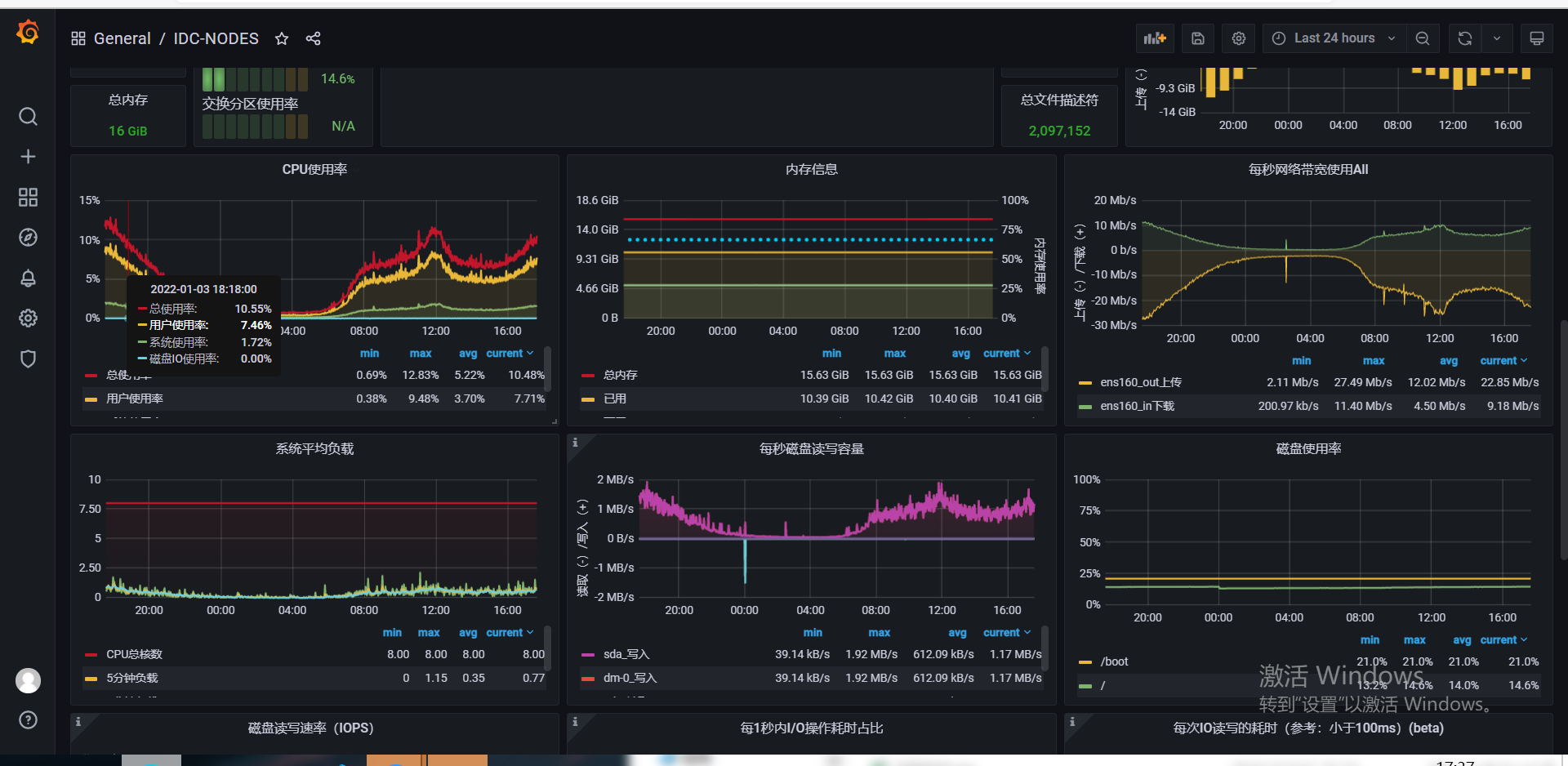Image resolution: width=1568 pixels, height=766 pixels.
Task: Show info icon on 磁盘读写速率 (IOPS) panel
Action: 78,722
